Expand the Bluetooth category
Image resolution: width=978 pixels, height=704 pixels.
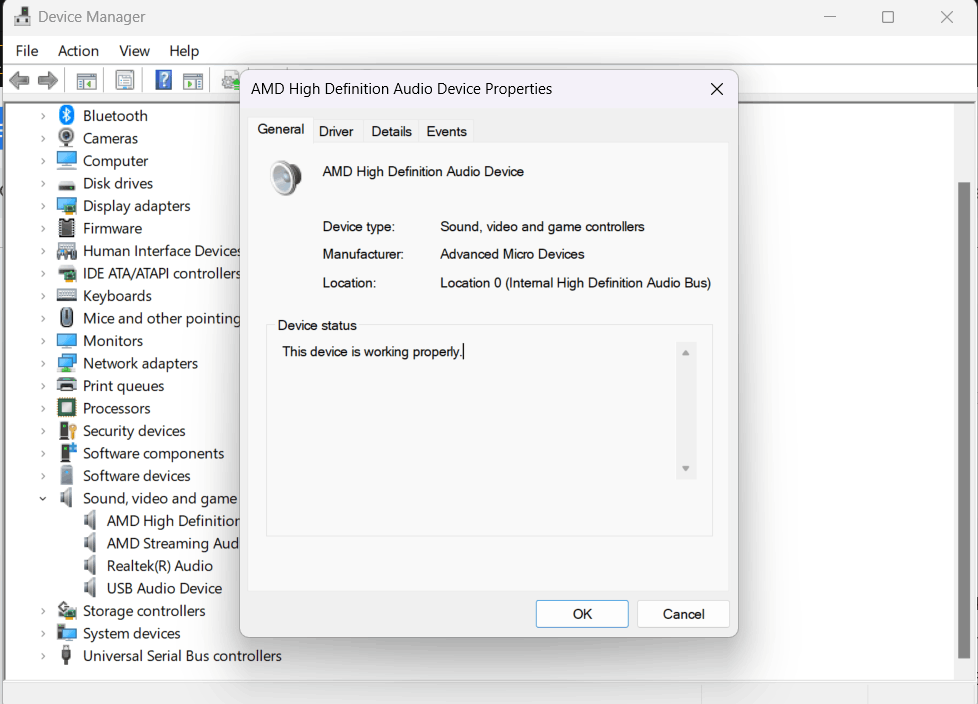pyautogui.click(x=42, y=116)
